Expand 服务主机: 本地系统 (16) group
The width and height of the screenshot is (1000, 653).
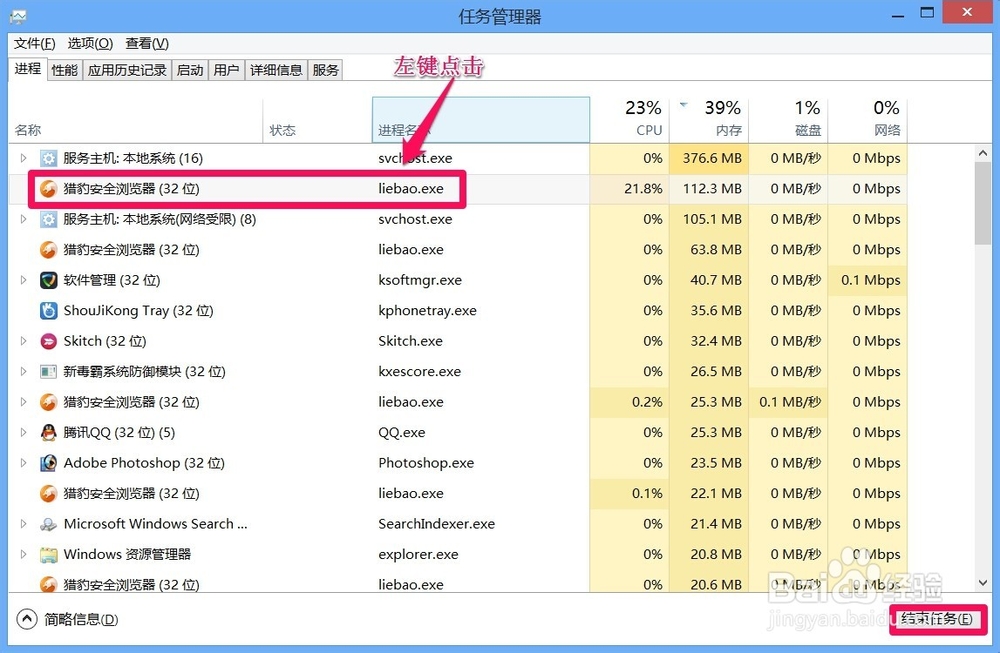click(24, 158)
